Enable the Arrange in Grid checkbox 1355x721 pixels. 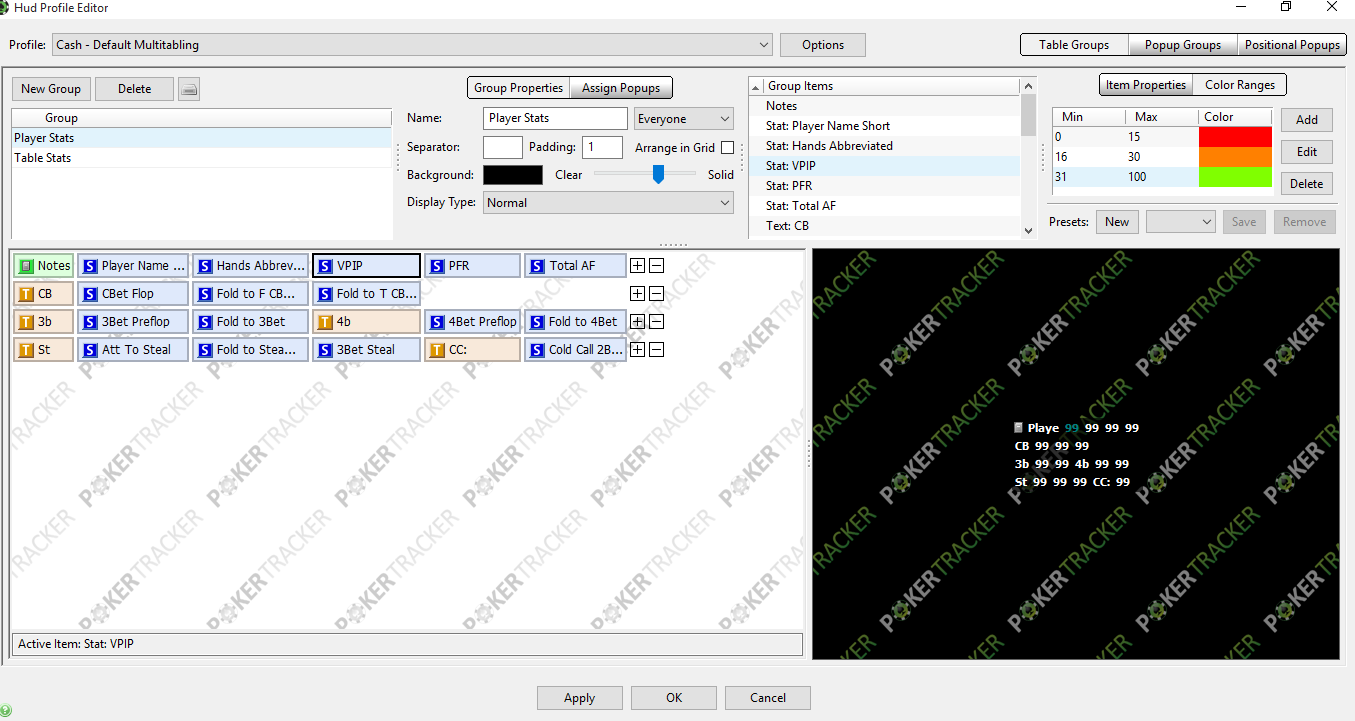click(727, 148)
